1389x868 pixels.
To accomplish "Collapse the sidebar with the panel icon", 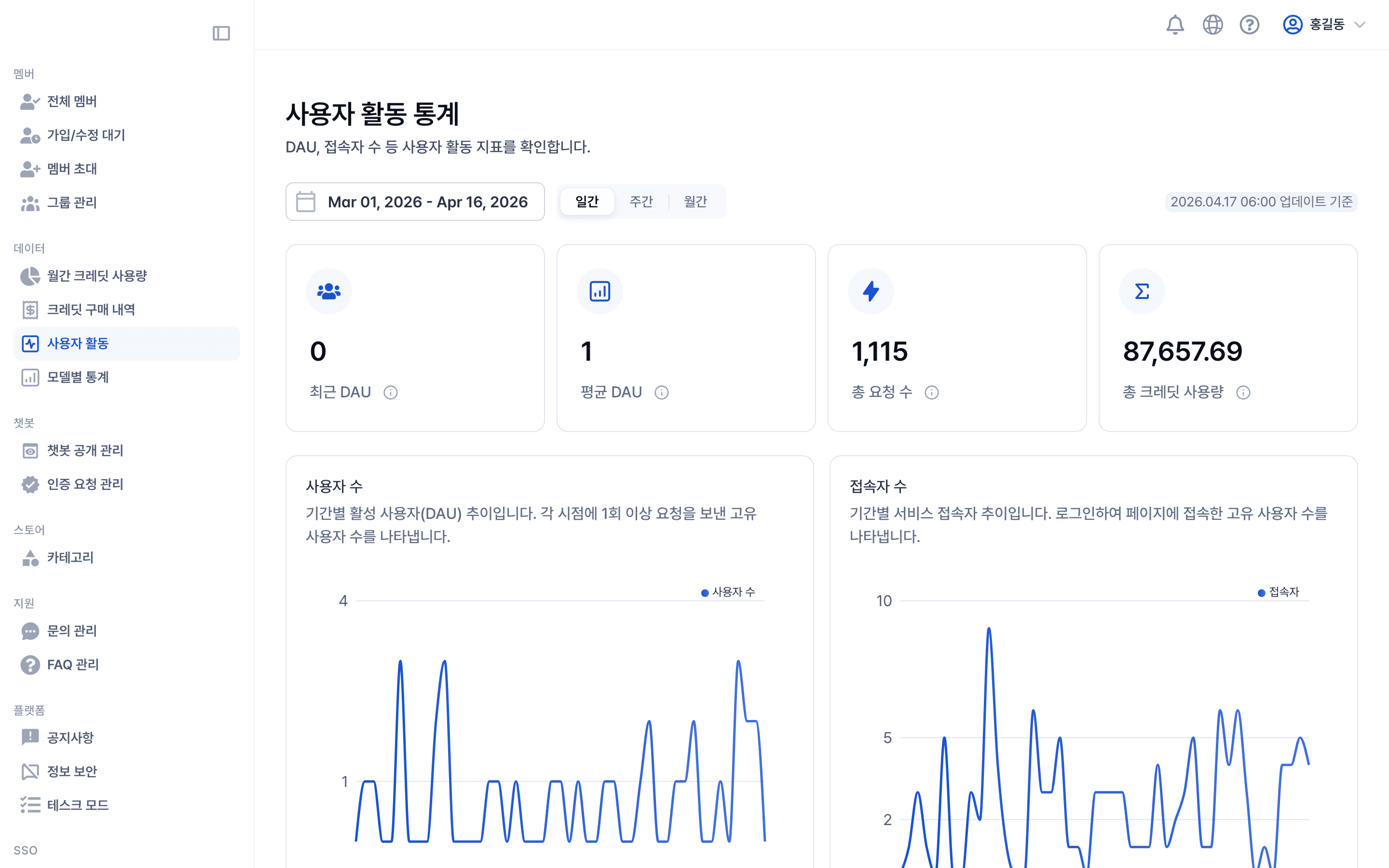I will pyautogui.click(x=221, y=33).
